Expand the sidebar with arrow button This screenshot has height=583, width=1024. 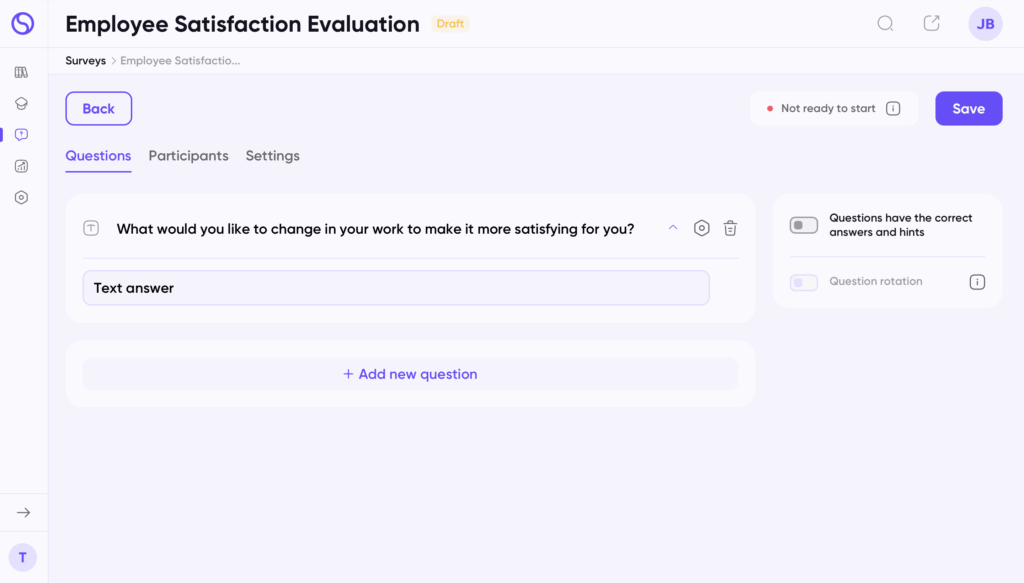(x=23, y=512)
